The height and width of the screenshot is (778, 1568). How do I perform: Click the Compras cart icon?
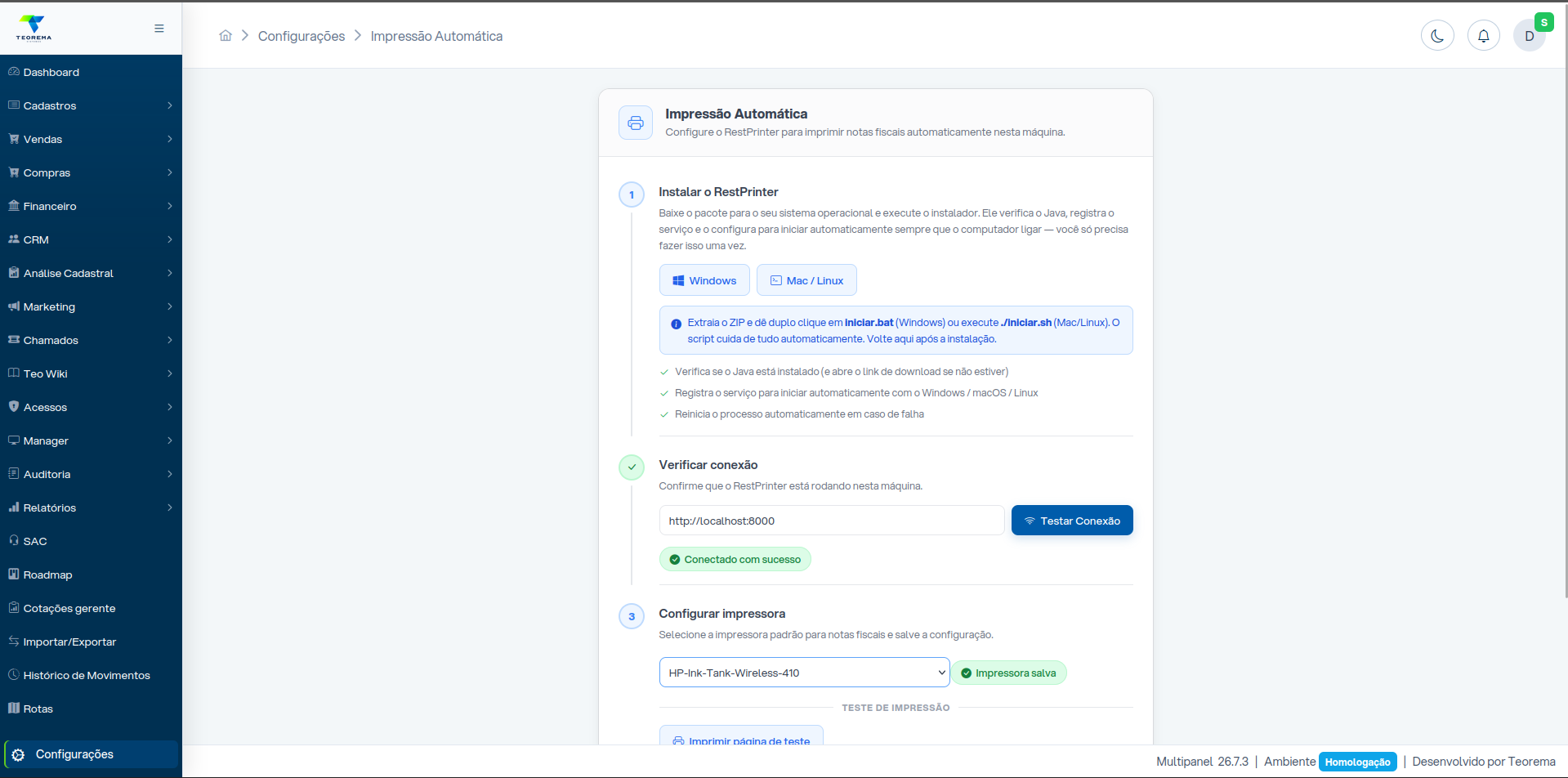pos(14,172)
